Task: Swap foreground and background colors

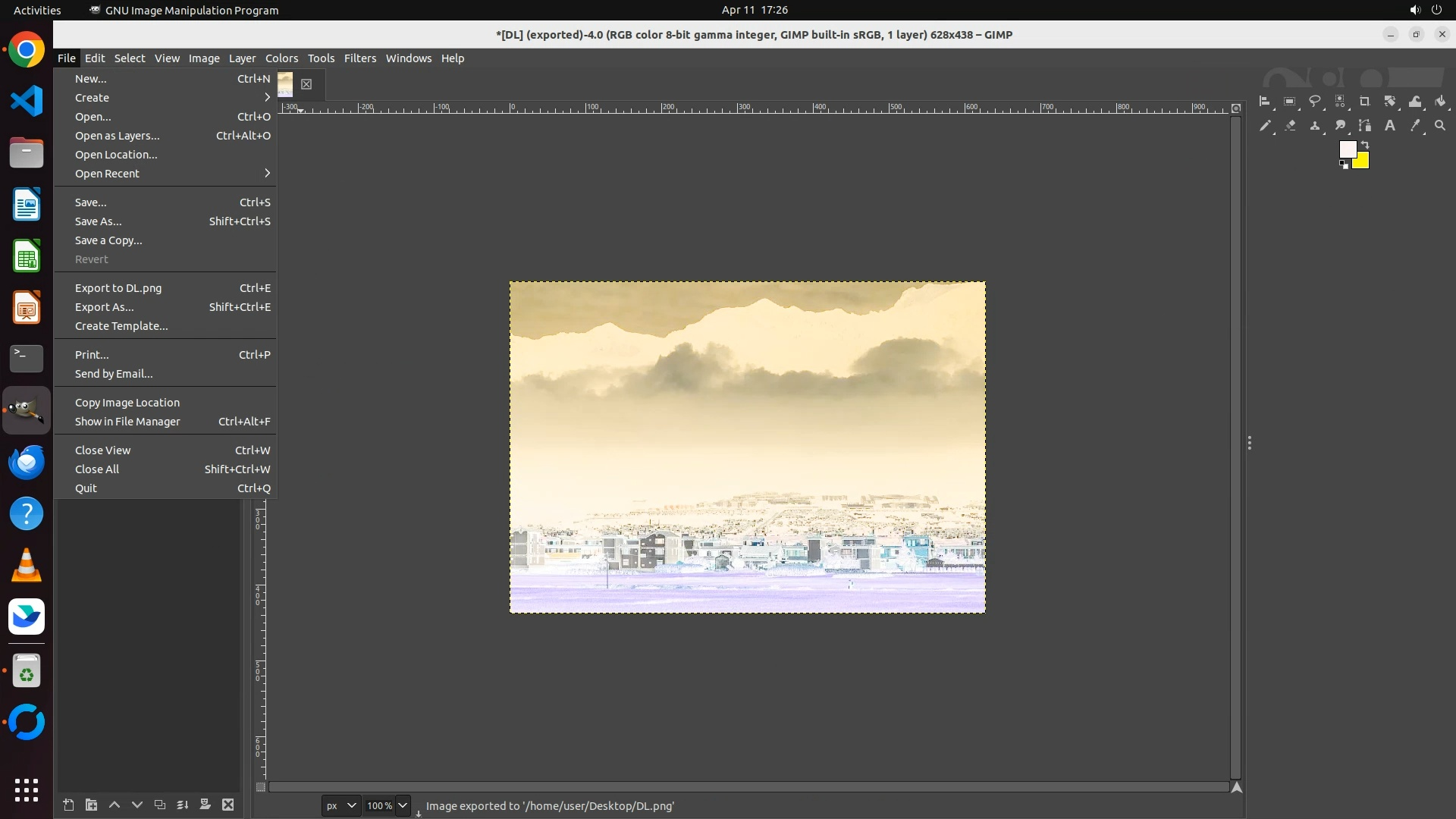Action: [1365, 144]
